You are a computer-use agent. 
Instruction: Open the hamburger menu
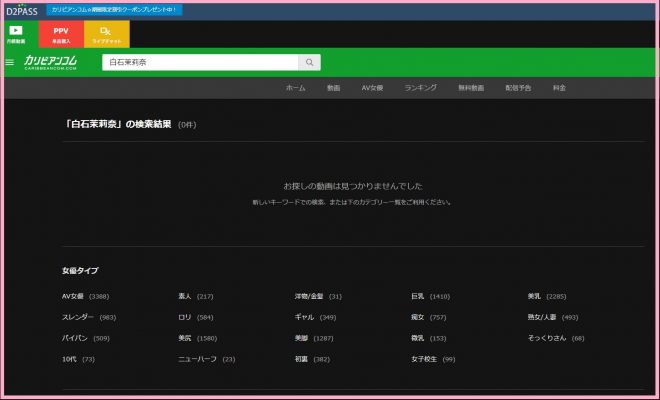pos(10,62)
